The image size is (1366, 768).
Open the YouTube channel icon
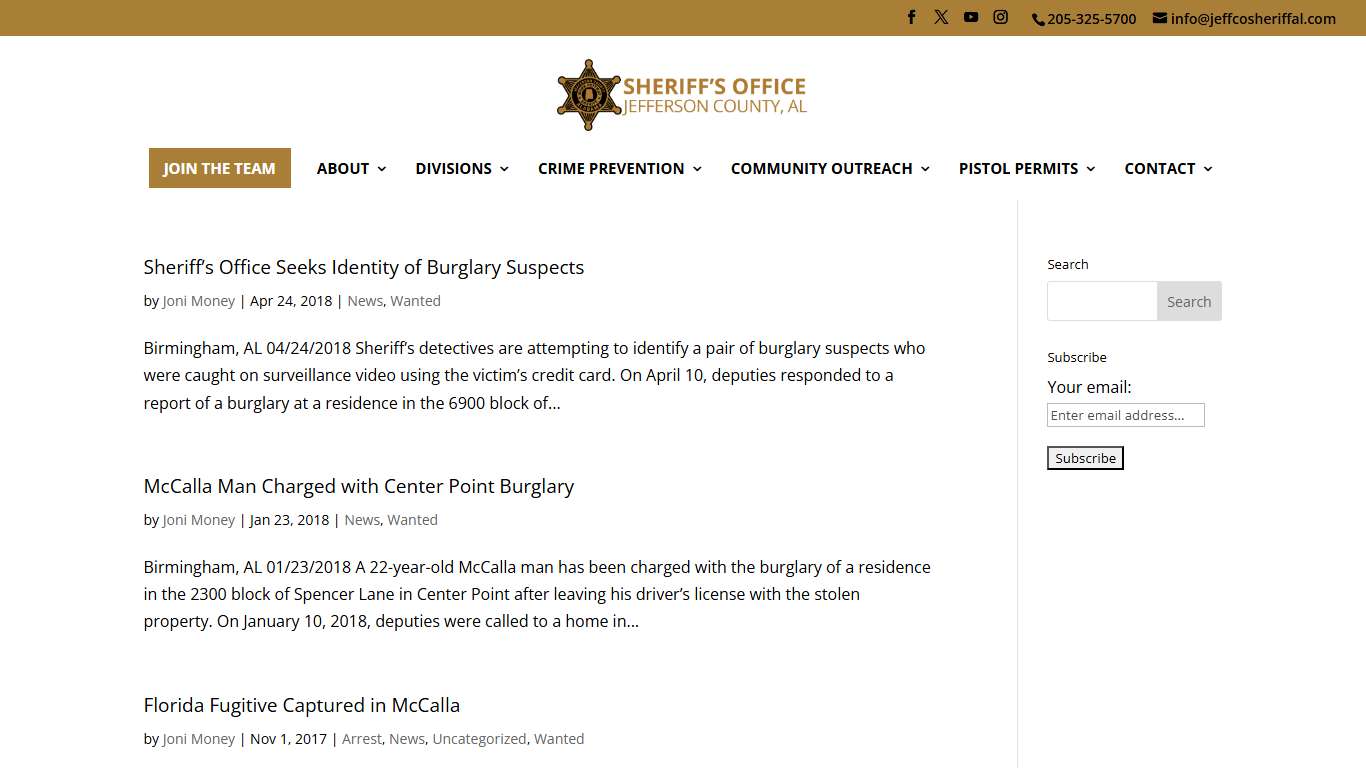pyautogui.click(x=970, y=17)
